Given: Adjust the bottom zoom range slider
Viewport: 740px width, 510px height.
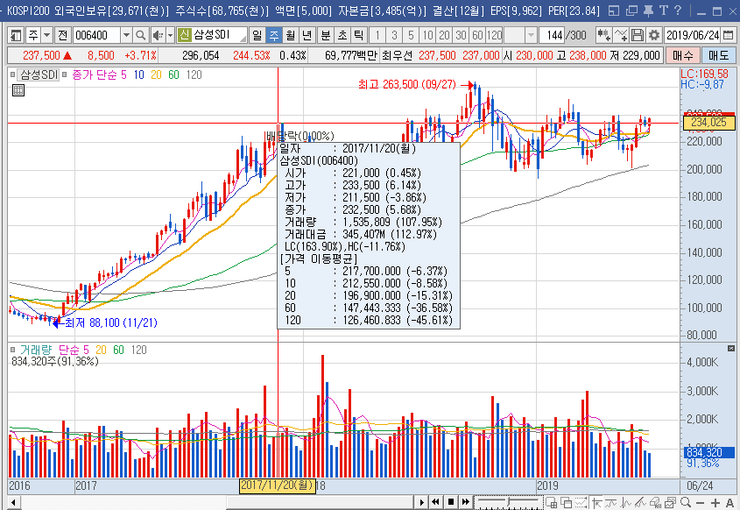Looking at the screenshot, I should (x=508, y=502).
